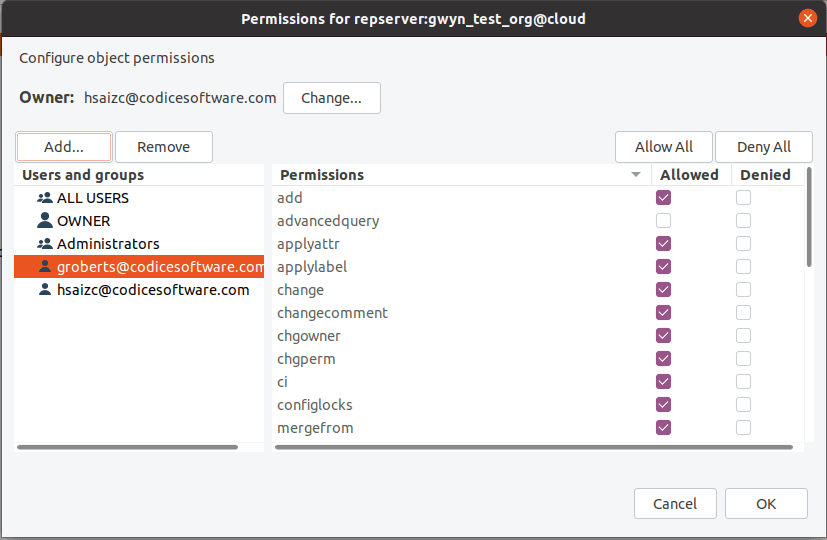
Task: Select hsaizc@codicesoftware.com in users list
Action: tap(139, 290)
